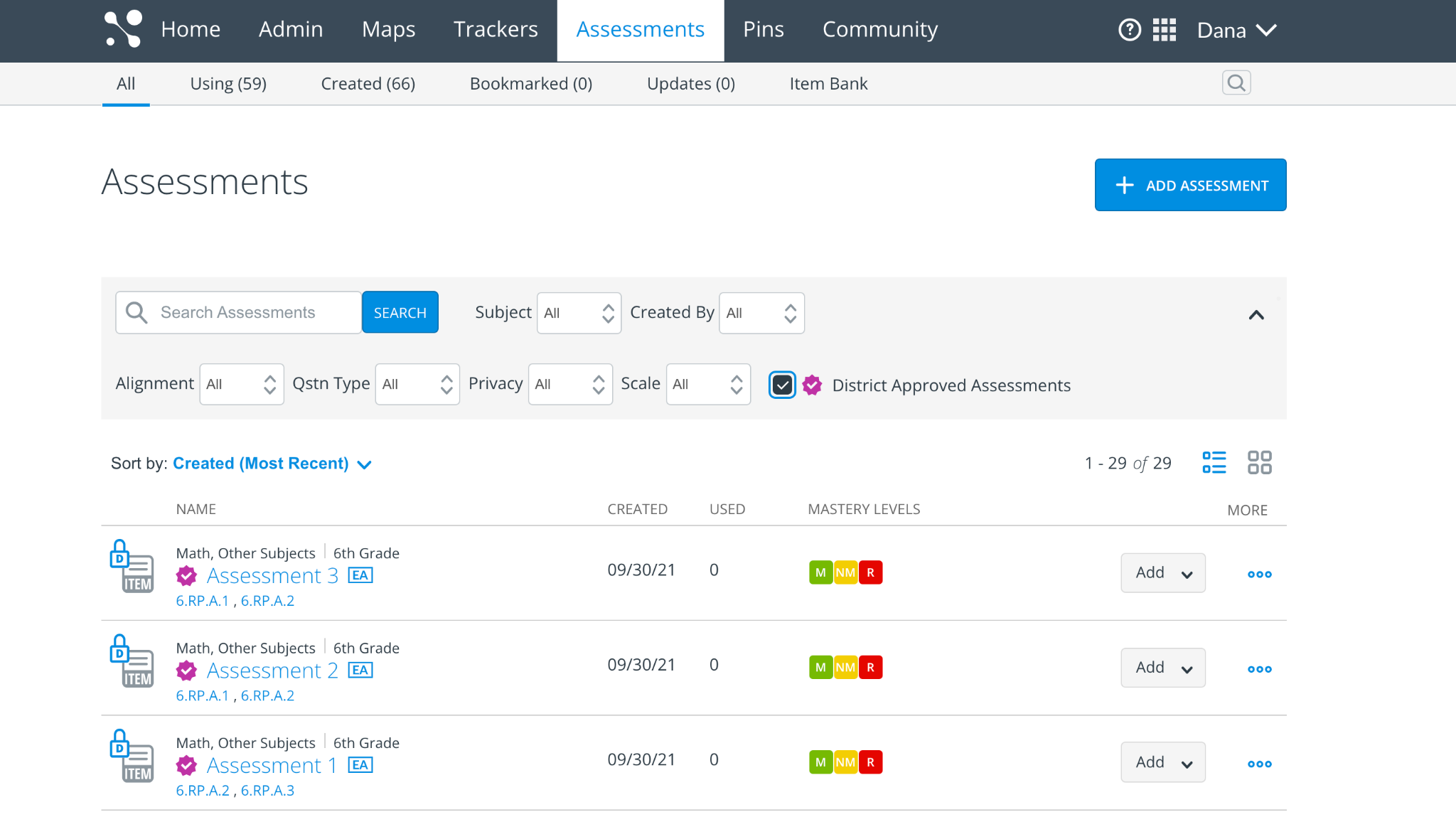Open the Subject filter dropdown
This screenshot has width=1456, height=817.
point(579,313)
